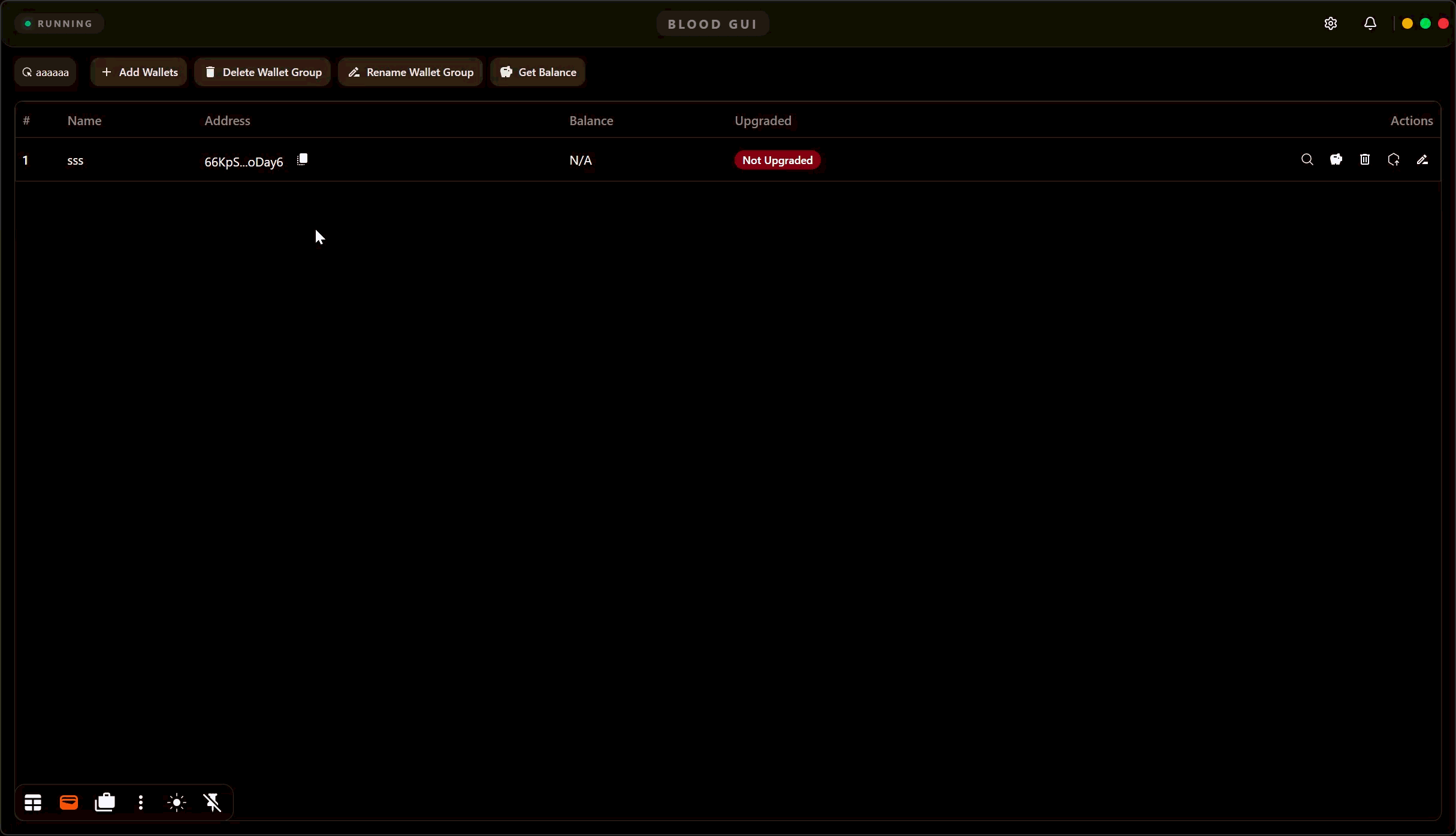Open settings gear in title bar

1330,23
